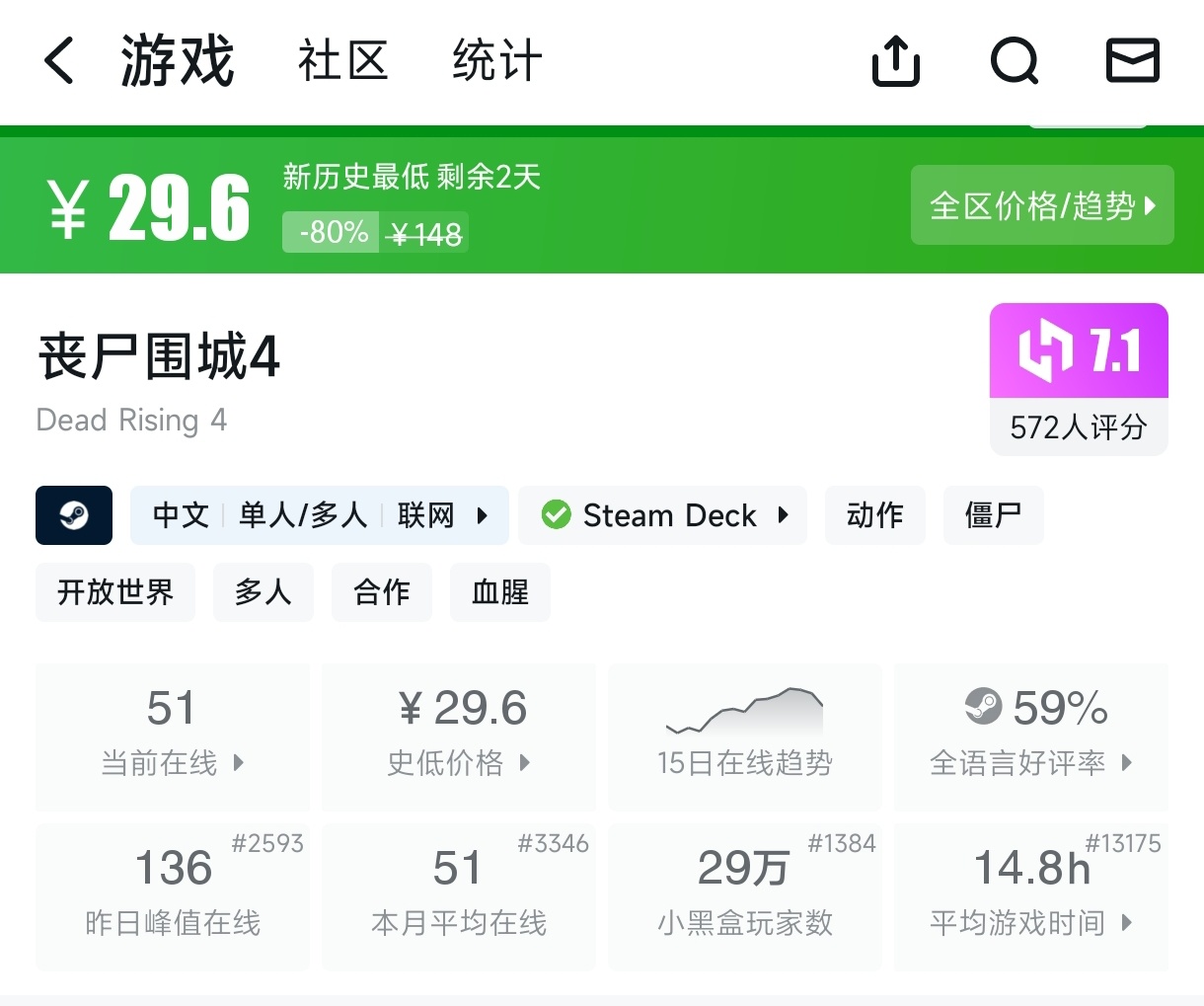
Task: Open search with the magnifier icon
Action: (1015, 61)
